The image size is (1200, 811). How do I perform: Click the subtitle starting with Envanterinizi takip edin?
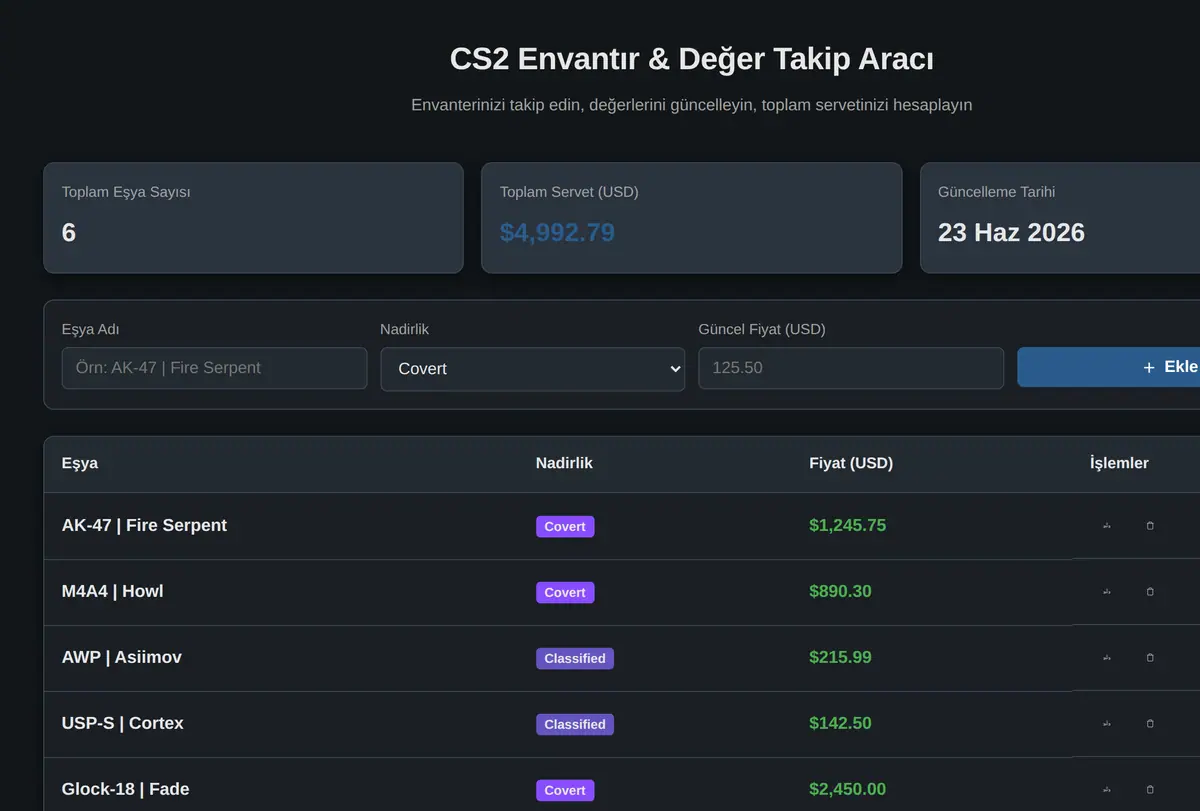pyautogui.click(x=692, y=105)
